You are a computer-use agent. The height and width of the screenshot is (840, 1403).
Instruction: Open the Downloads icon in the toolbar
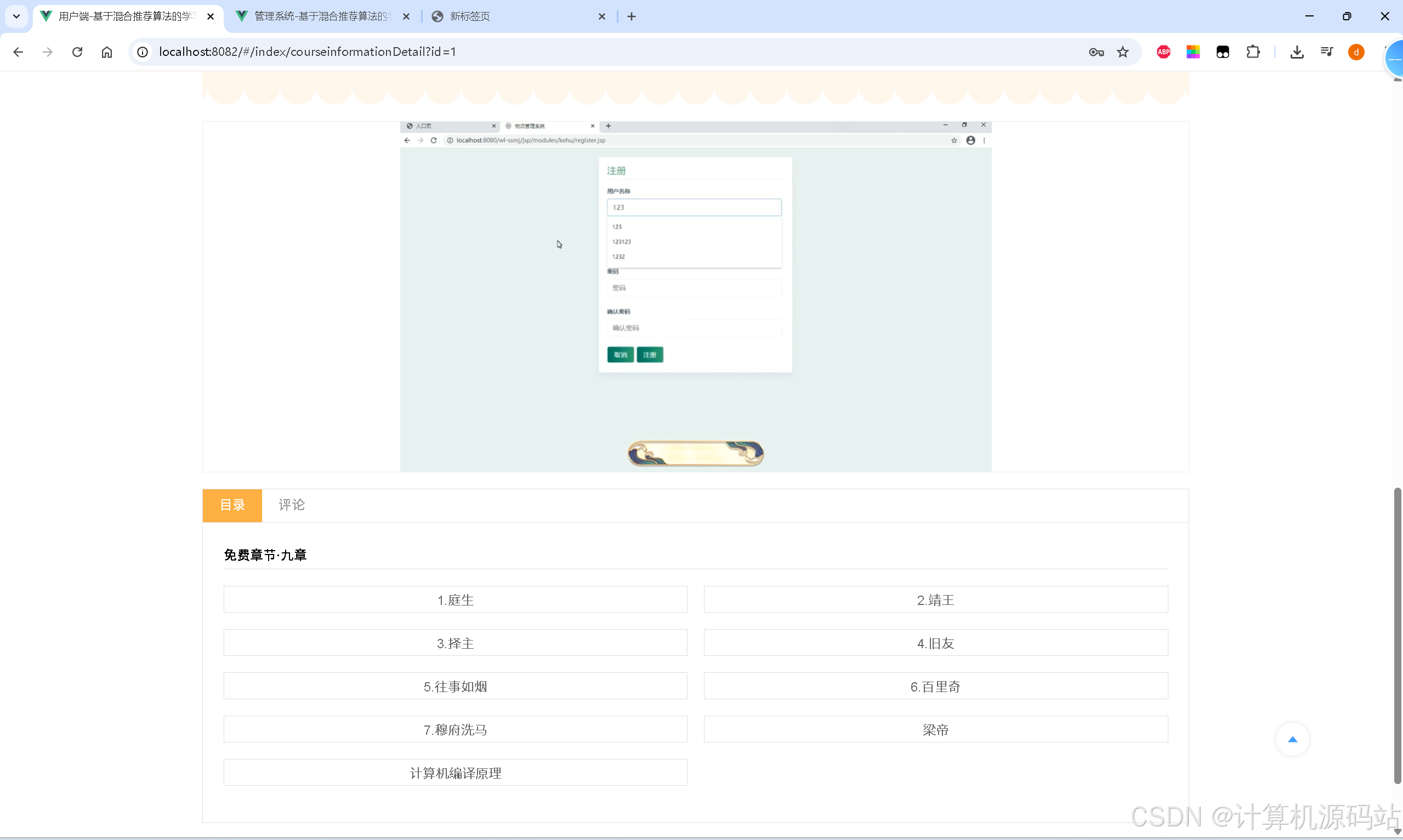coord(1297,52)
